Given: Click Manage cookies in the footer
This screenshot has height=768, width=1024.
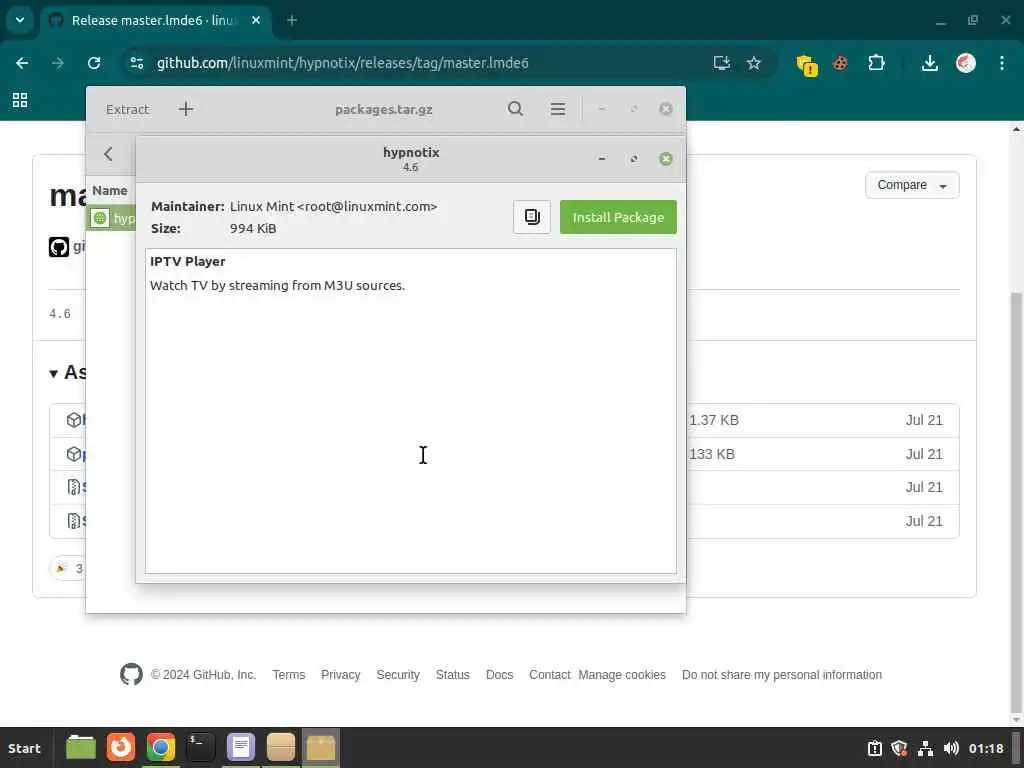Looking at the screenshot, I should pos(622,675).
